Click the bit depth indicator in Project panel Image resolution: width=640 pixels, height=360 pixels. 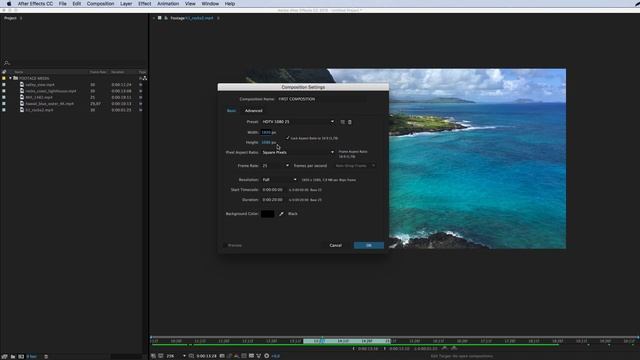pos(31,356)
